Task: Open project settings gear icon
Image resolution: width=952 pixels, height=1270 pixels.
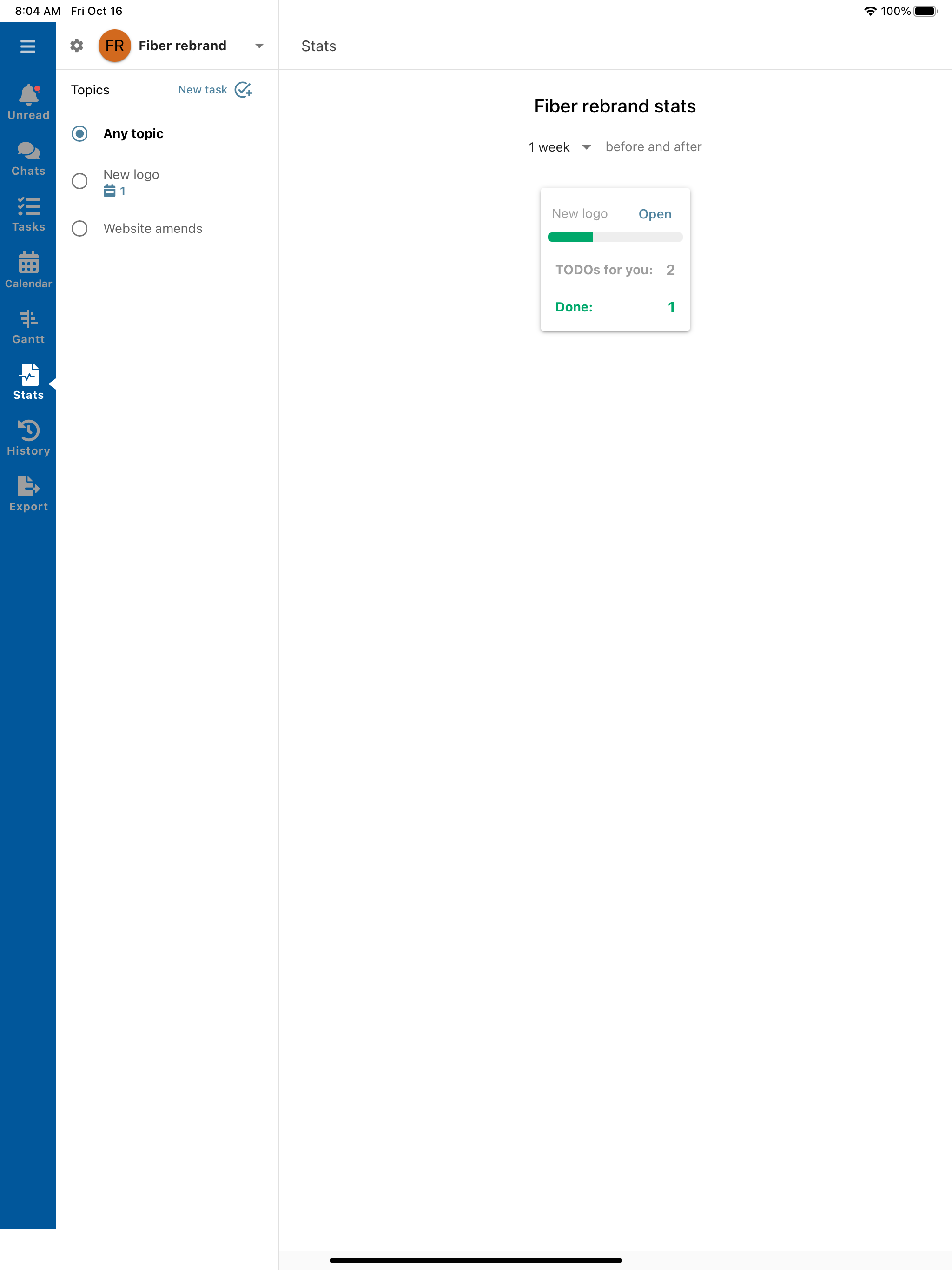Action: point(76,46)
